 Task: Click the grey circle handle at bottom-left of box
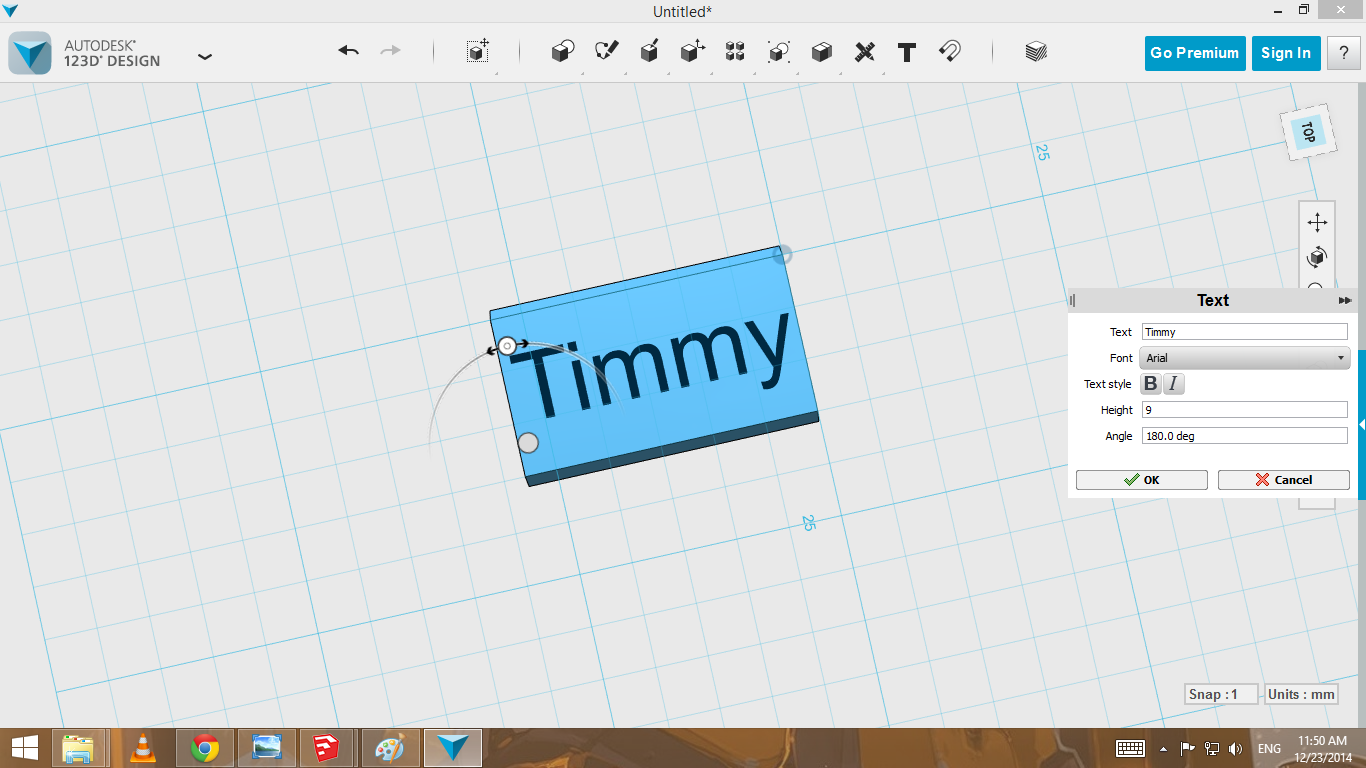point(528,442)
